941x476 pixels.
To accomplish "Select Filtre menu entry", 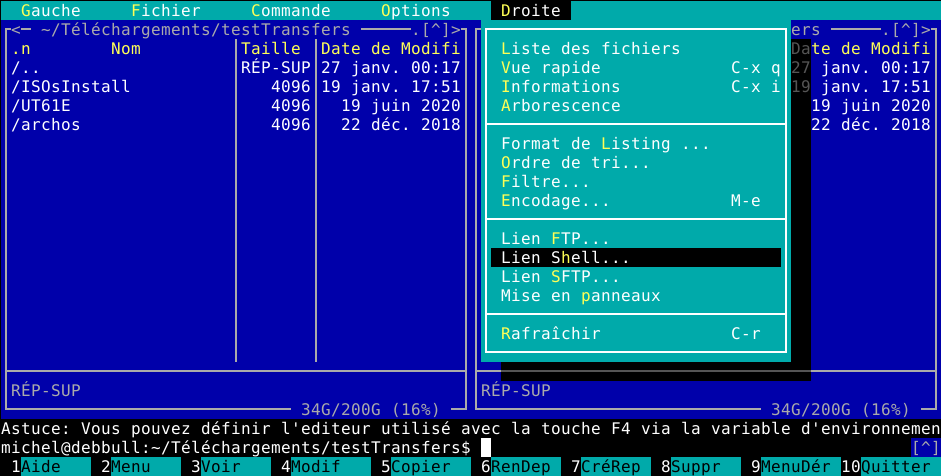I will [636, 182].
